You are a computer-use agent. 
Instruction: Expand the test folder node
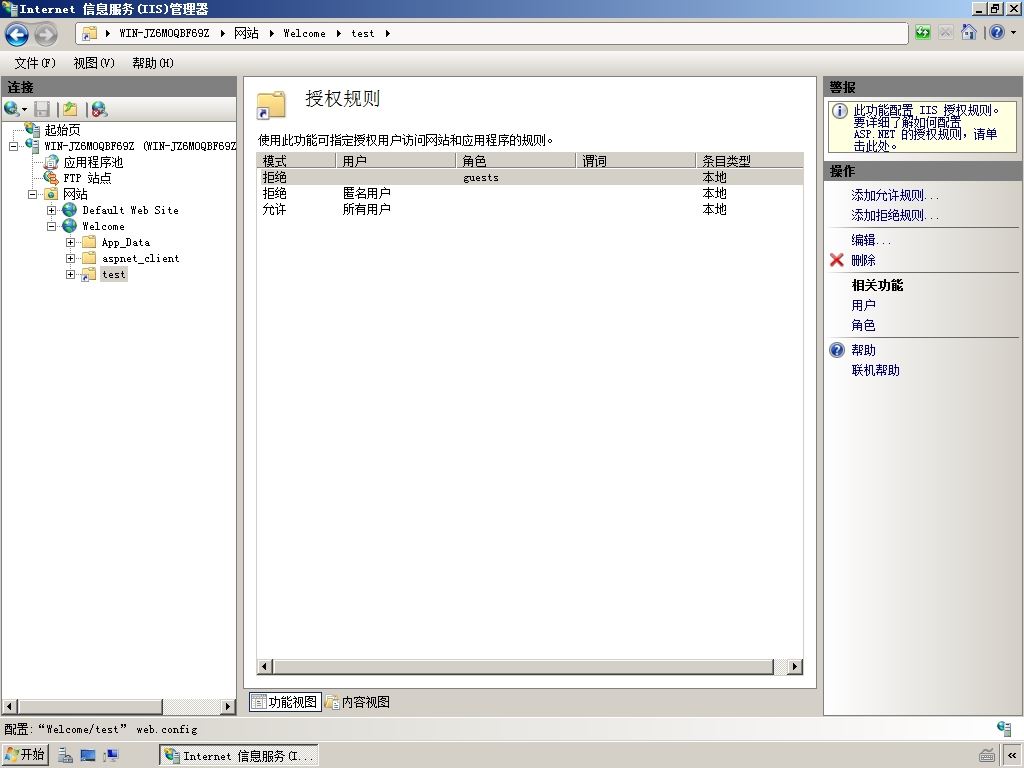pyautogui.click(x=70, y=274)
